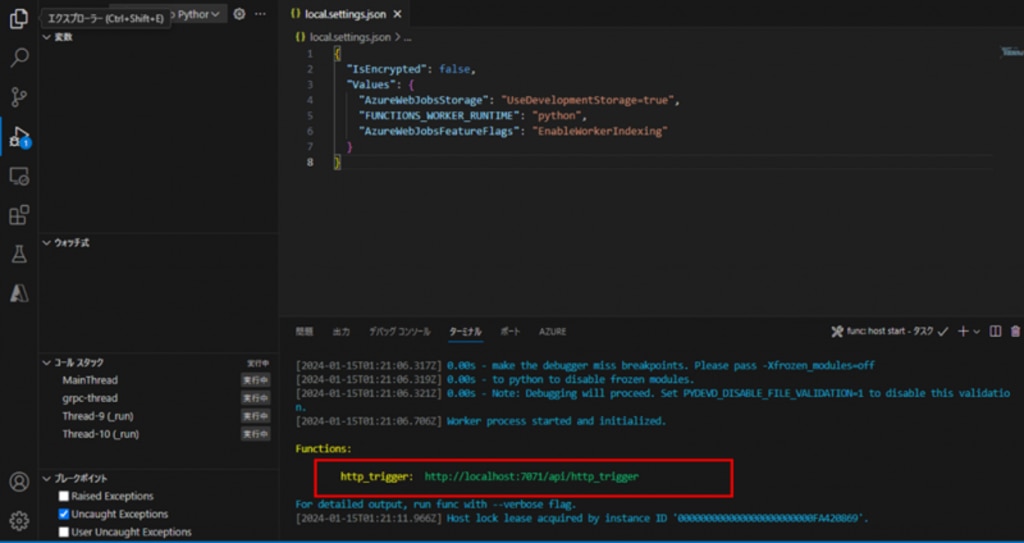Open the Source Control view icon
Image resolution: width=1024 pixels, height=543 pixels.
tap(19, 97)
